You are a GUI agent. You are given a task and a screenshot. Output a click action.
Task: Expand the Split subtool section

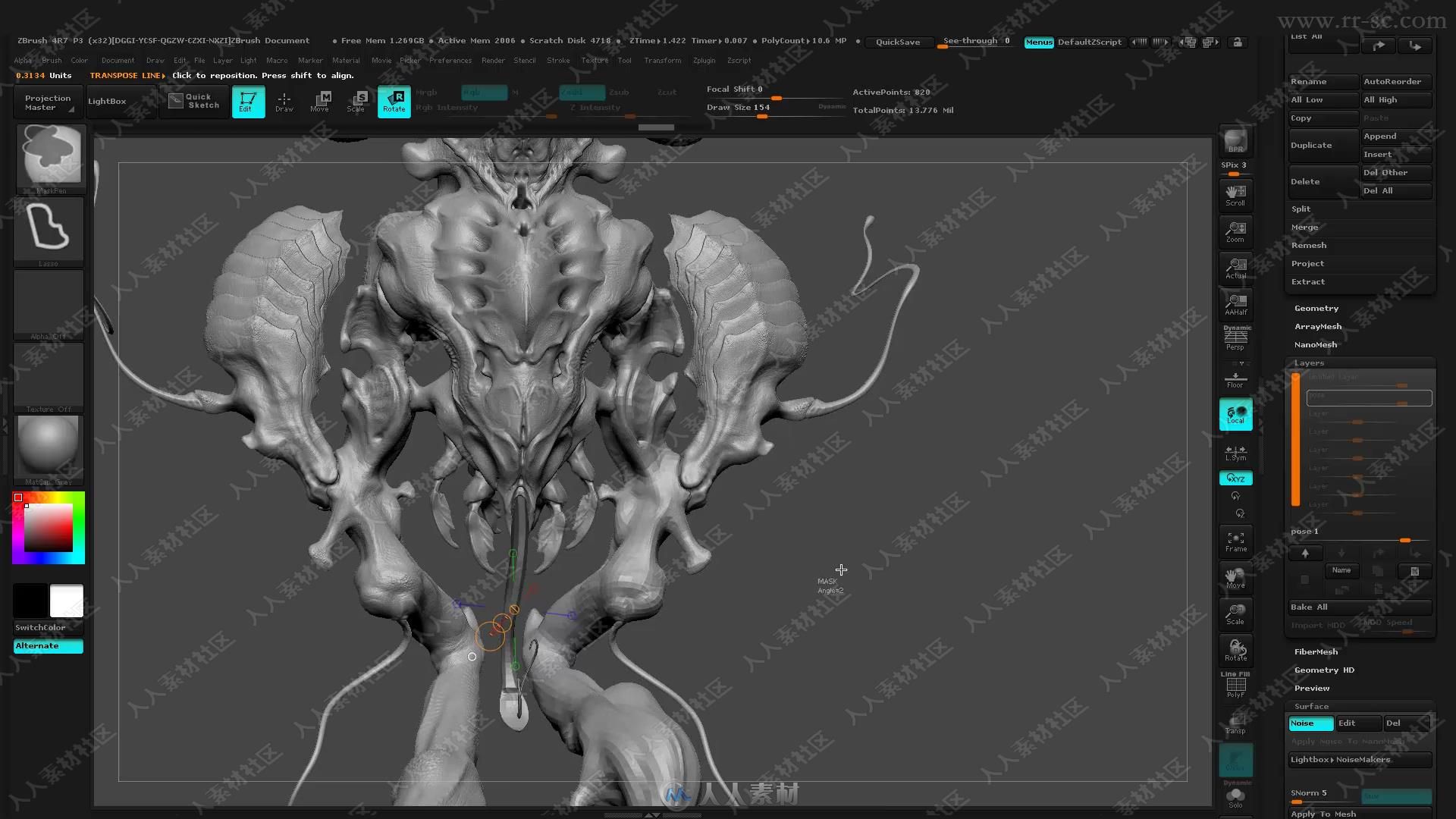1301,209
